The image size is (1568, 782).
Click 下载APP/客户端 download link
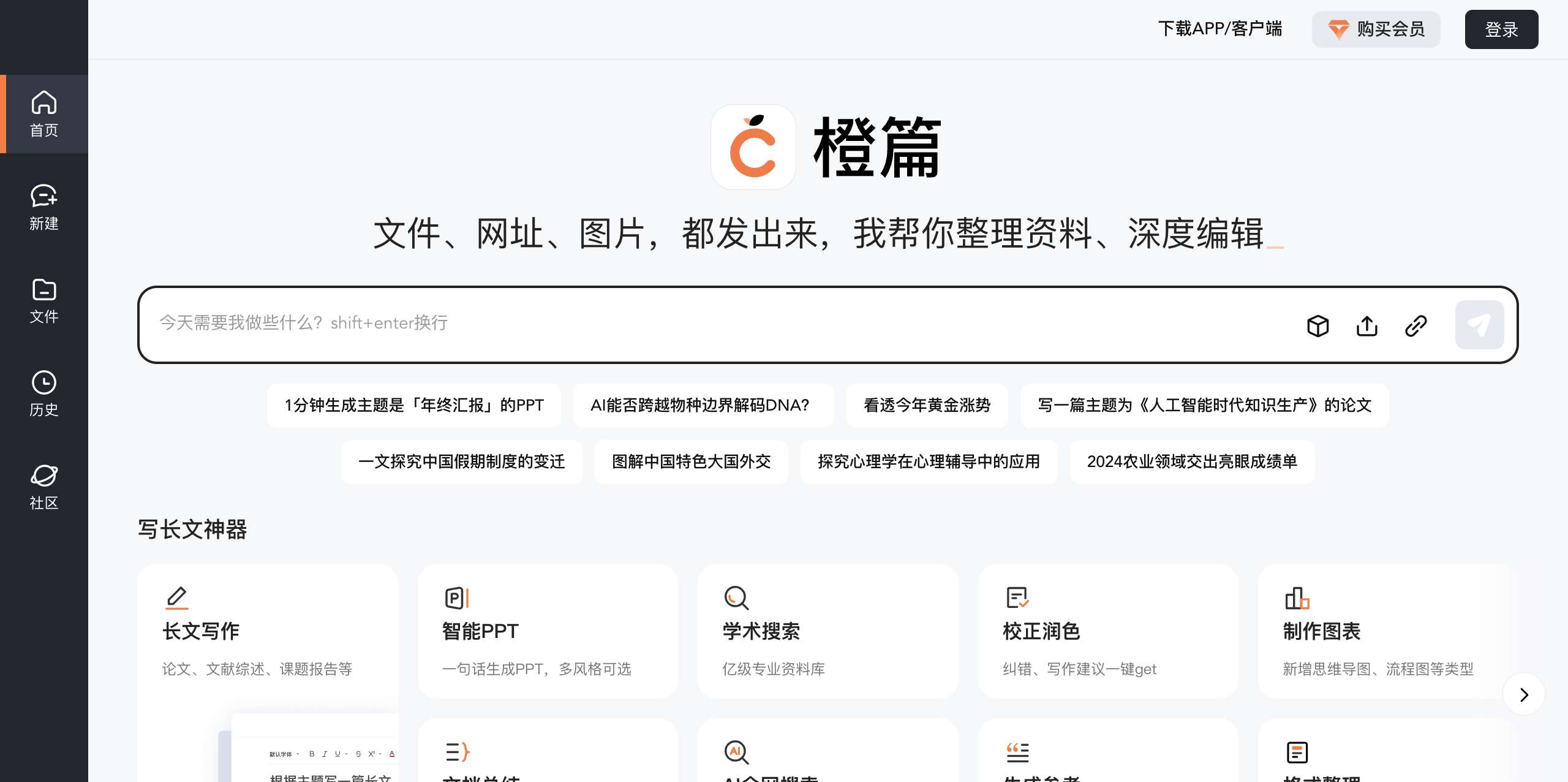[x=1220, y=28]
